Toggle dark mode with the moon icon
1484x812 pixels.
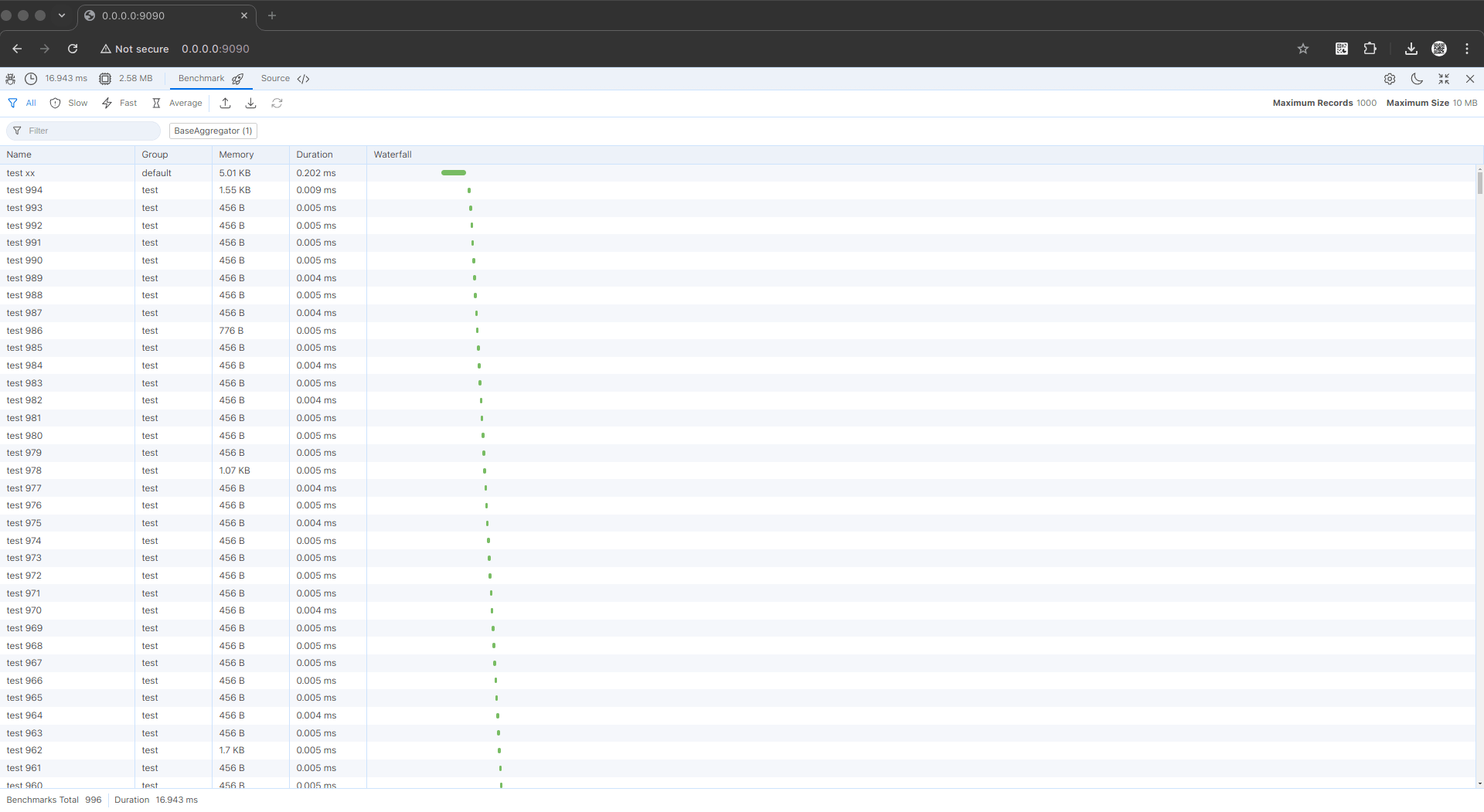[1417, 79]
